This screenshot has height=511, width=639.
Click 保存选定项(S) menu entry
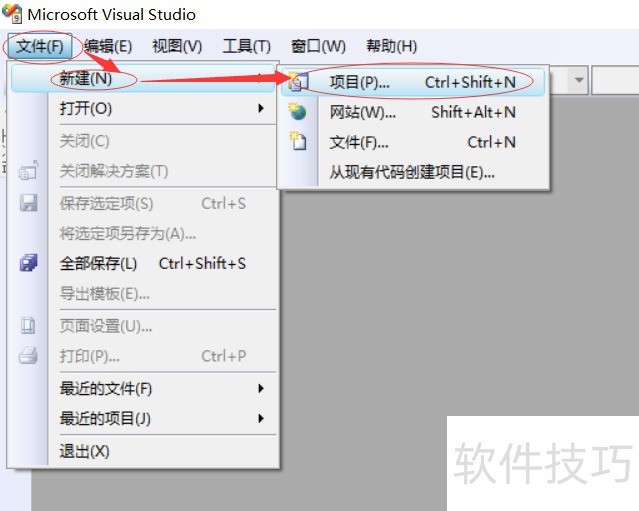click(x=143, y=203)
